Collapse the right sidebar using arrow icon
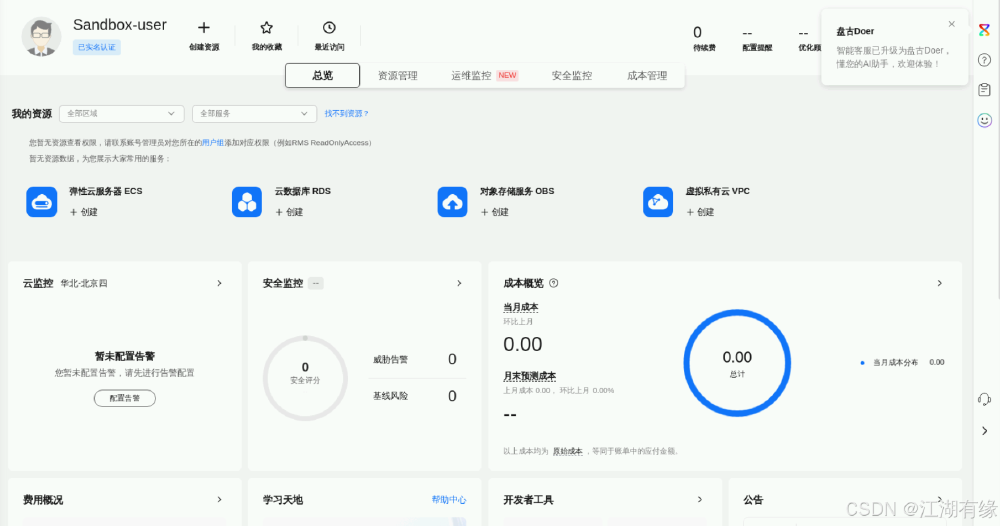This screenshot has height=526, width=1000. (x=985, y=431)
